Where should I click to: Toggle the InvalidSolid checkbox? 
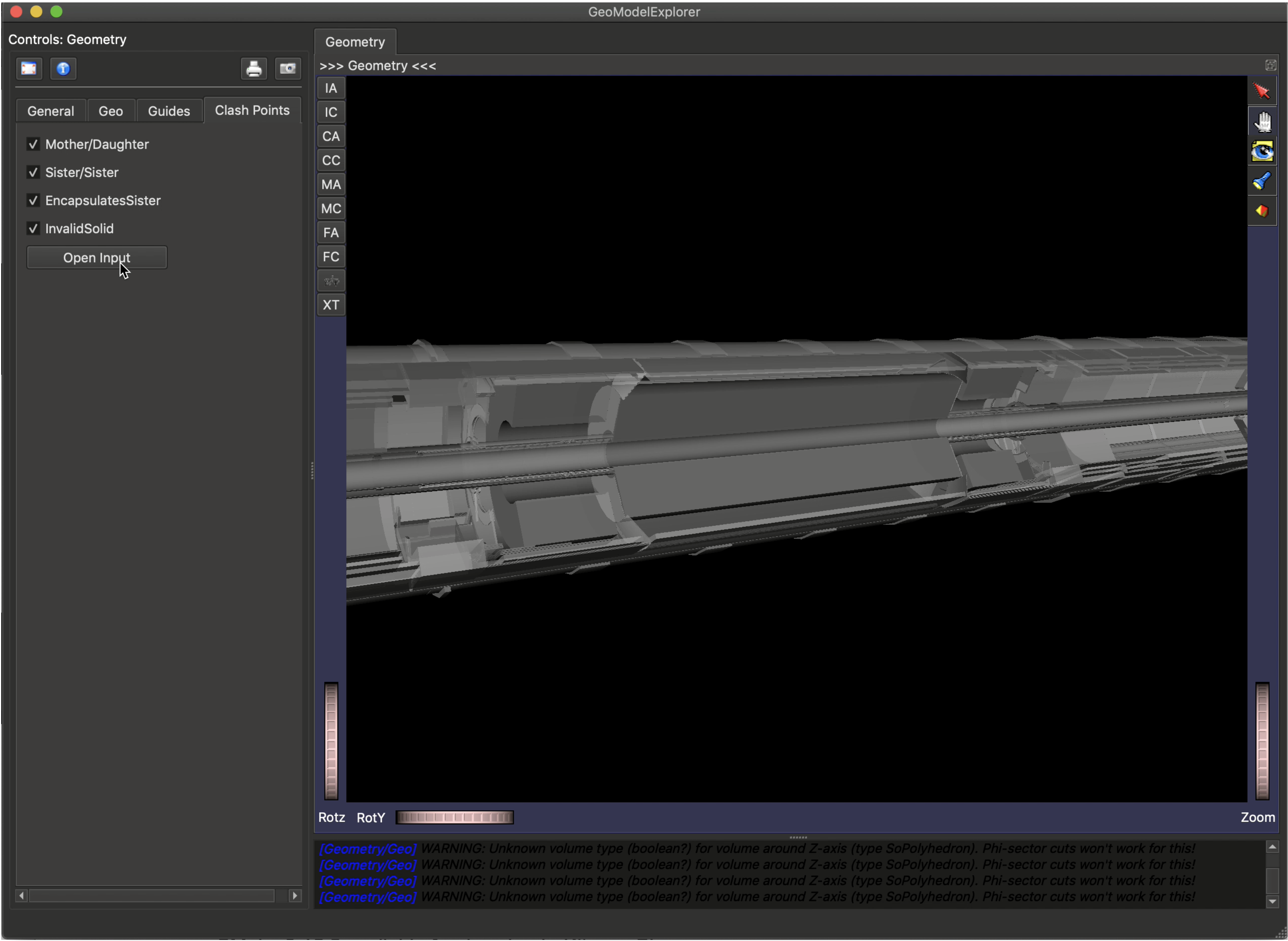pos(33,228)
